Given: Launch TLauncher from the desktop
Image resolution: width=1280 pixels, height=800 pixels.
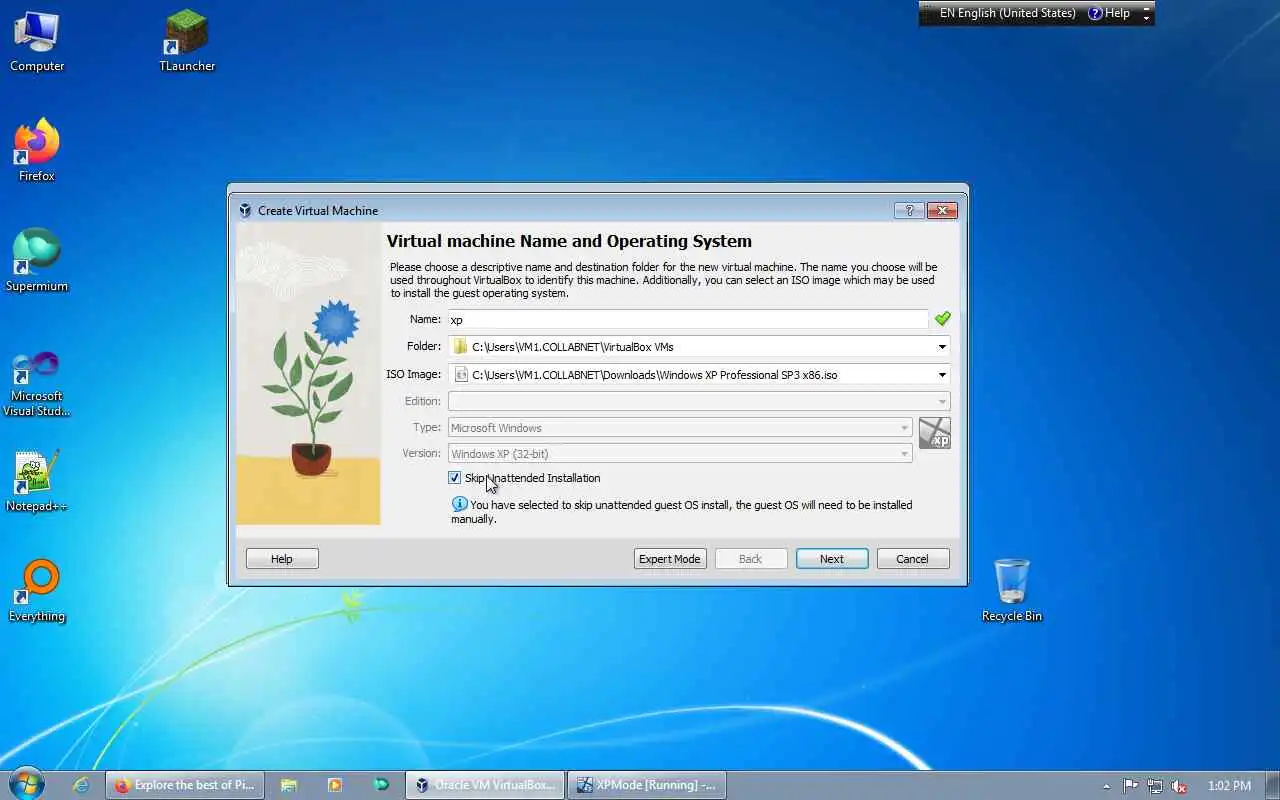Looking at the screenshot, I should point(187,42).
